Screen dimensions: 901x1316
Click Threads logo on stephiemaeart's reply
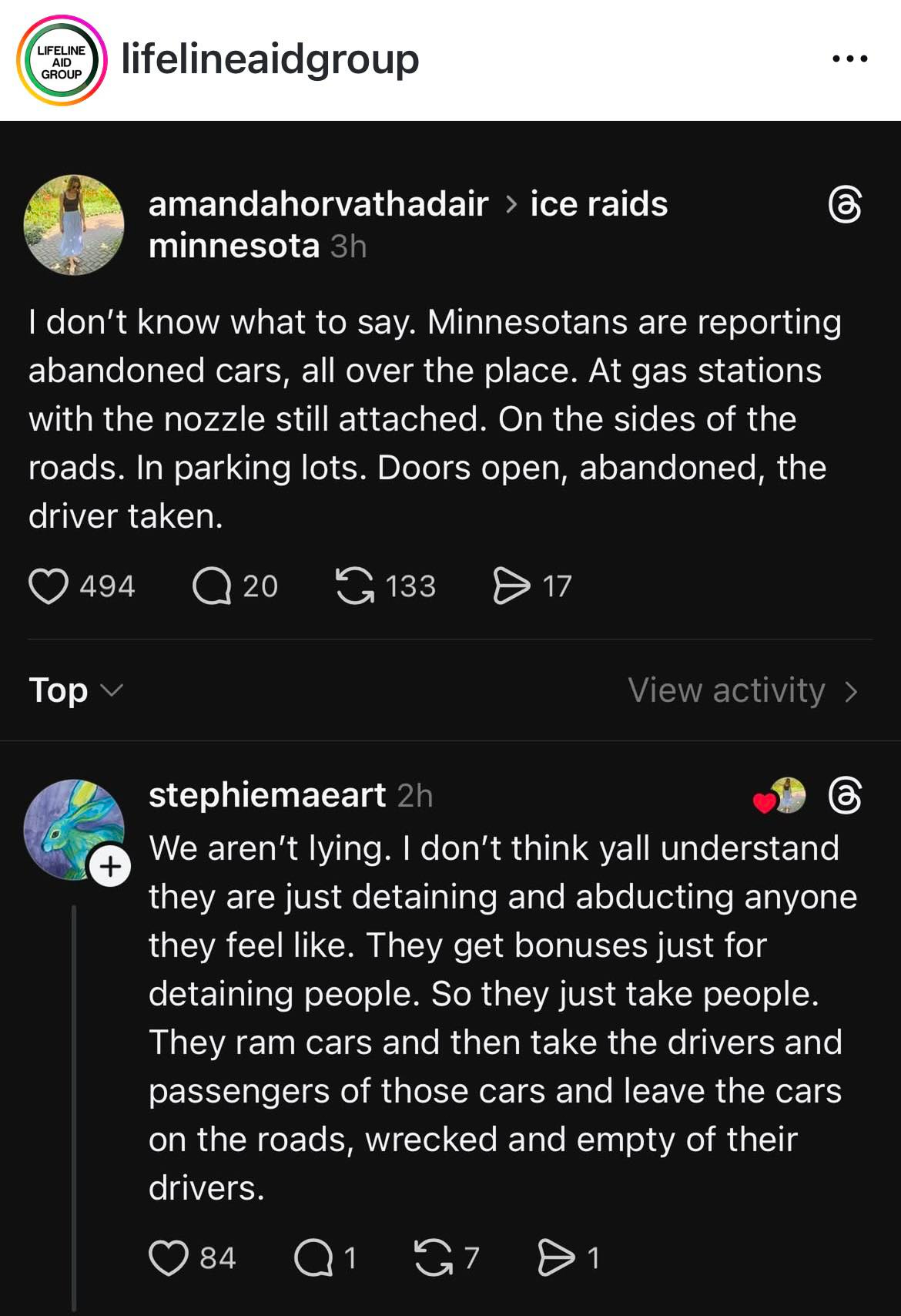[x=845, y=795]
